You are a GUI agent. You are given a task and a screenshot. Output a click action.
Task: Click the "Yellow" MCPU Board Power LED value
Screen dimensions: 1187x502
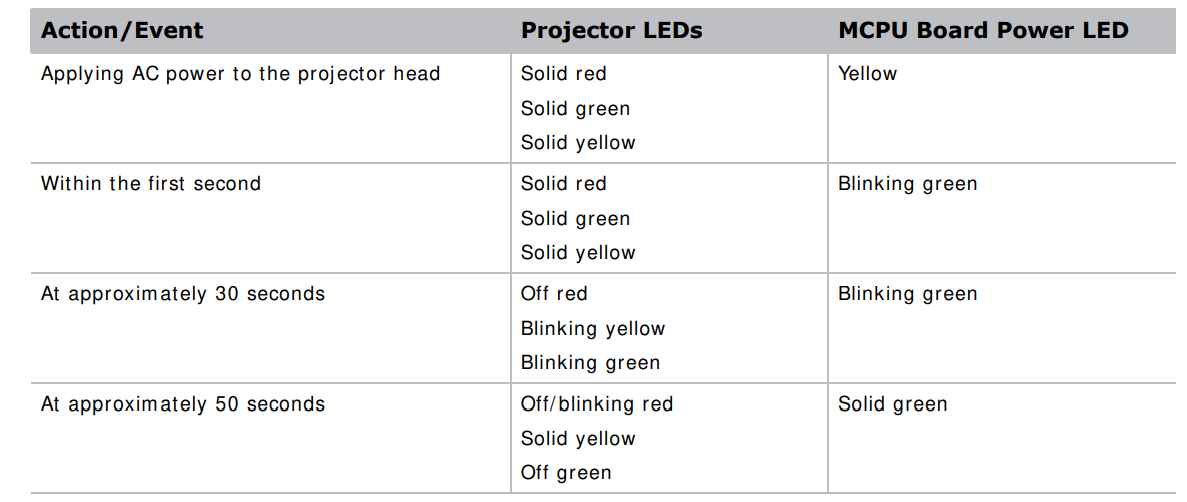pos(867,74)
